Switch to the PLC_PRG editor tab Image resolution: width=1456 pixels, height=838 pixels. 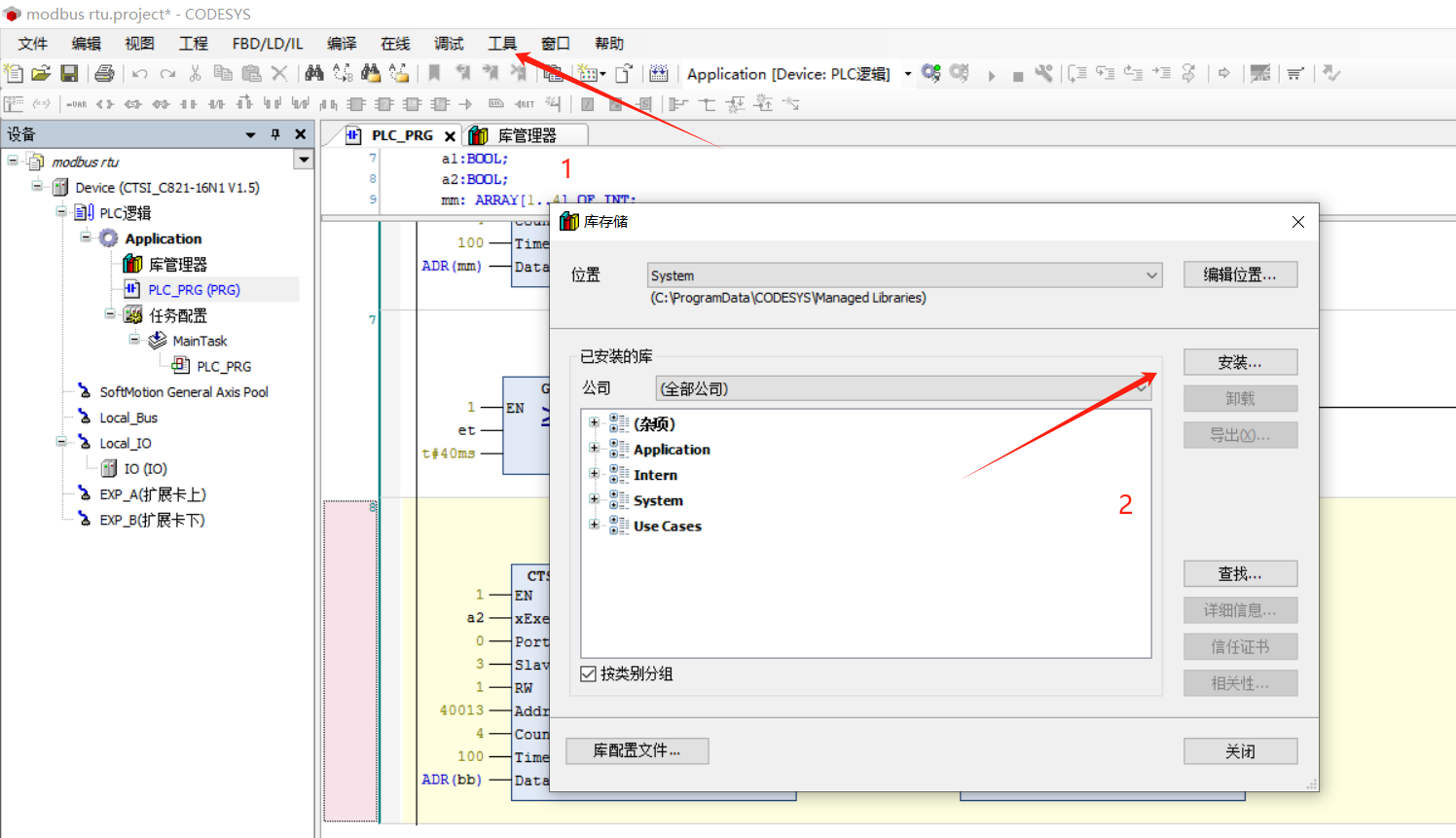(402, 135)
